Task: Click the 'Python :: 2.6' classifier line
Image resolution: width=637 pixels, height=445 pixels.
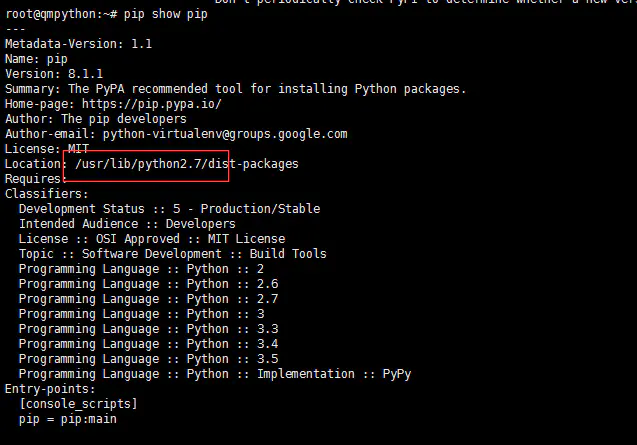Action: [148, 284]
